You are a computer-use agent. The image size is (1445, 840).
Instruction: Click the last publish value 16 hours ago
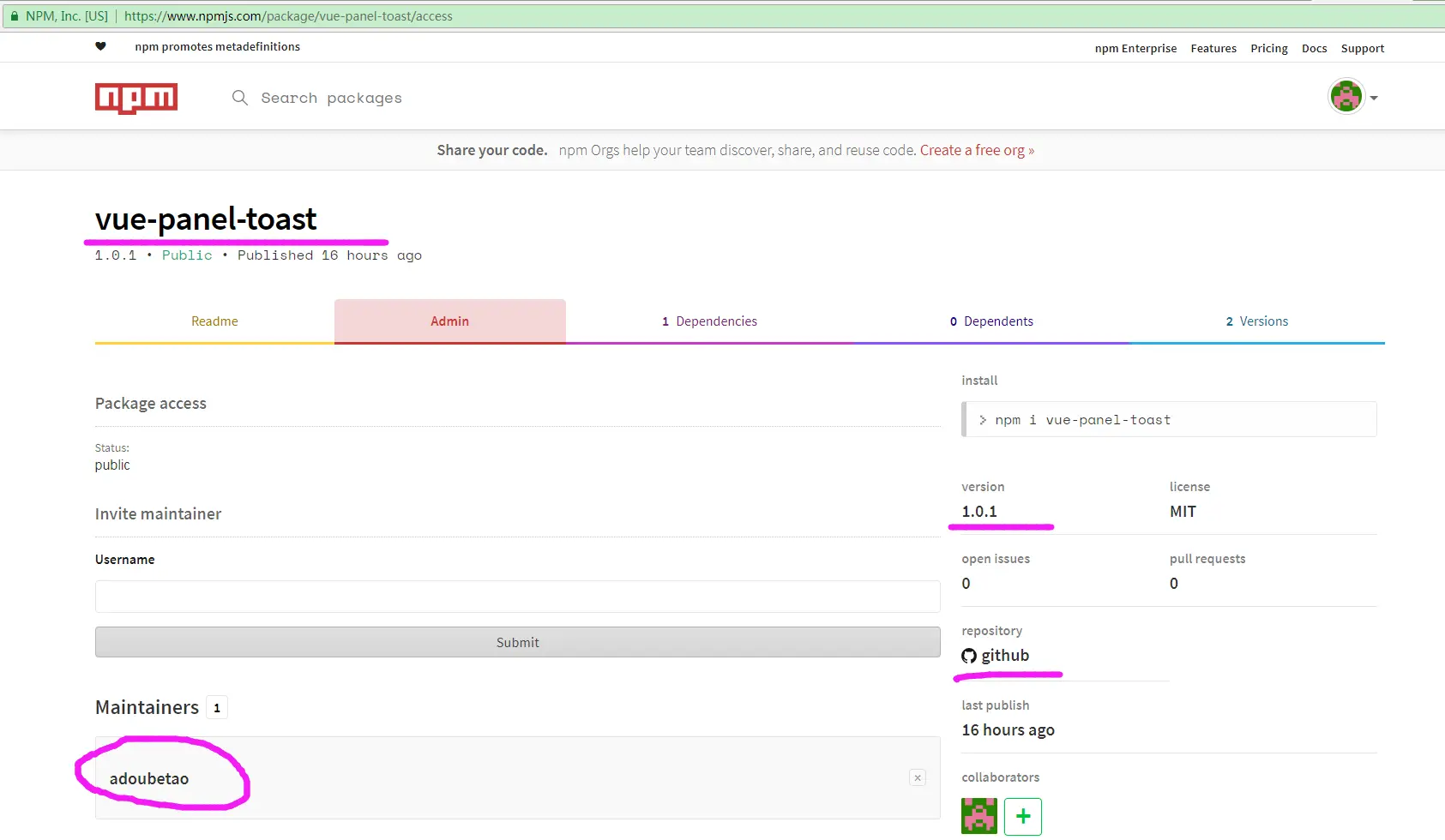pos(1008,730)
